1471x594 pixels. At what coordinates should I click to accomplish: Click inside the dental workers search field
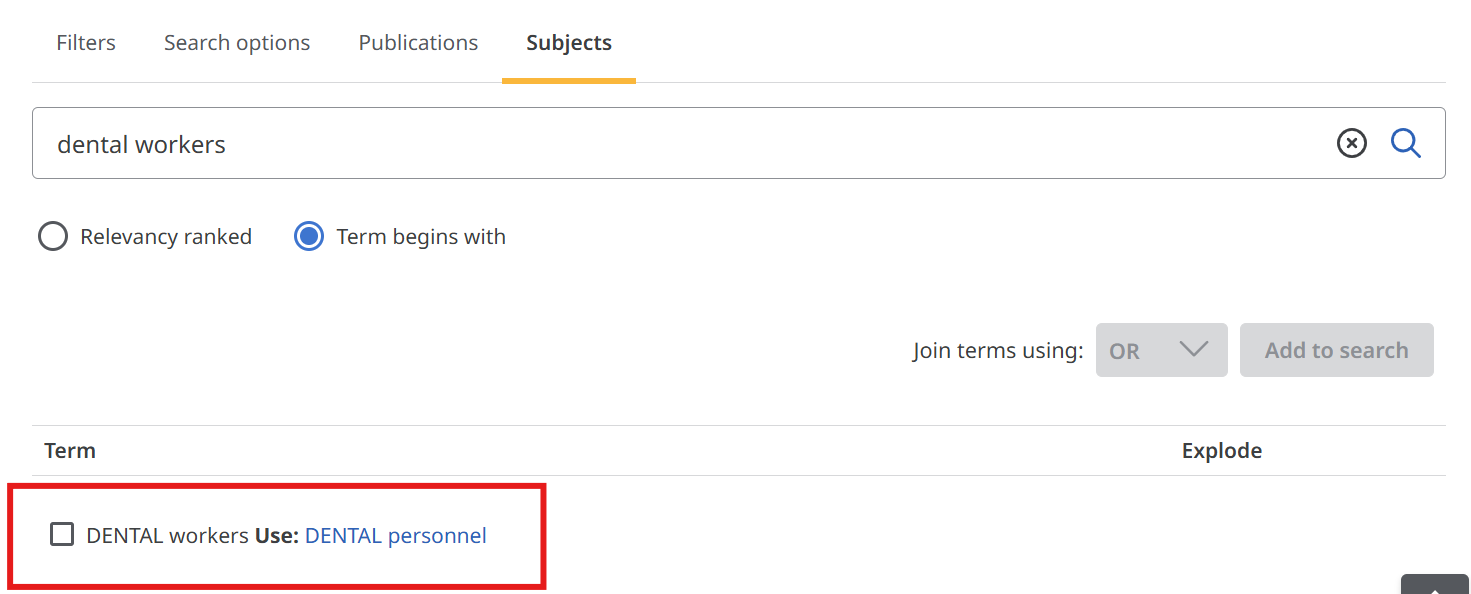[x=680, y=144]
